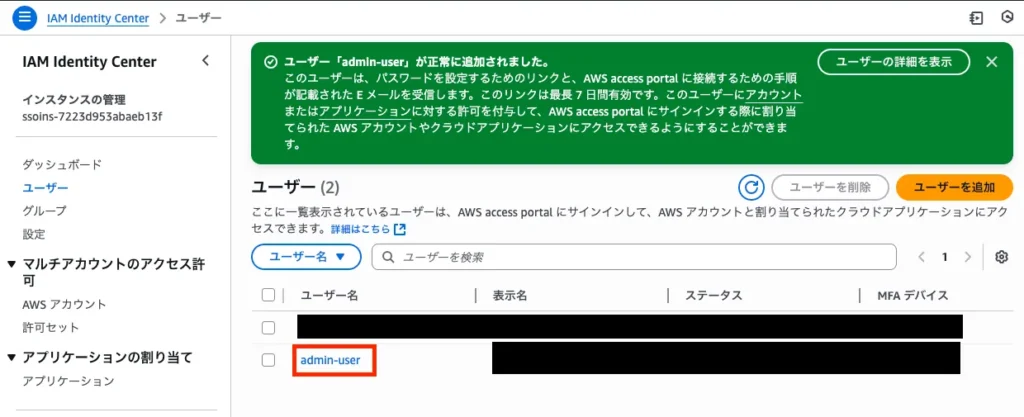The width and height of the screenshot is (1024, 417).
Task: Open the hamburger navigation menu
Action: click(x=25, y=18)
